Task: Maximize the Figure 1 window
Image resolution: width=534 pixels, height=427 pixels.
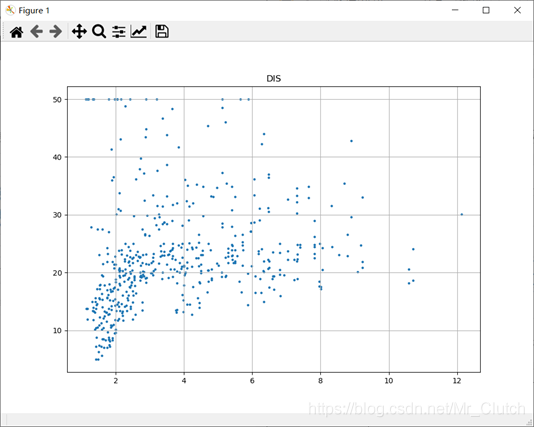Action: coord(486,10)
